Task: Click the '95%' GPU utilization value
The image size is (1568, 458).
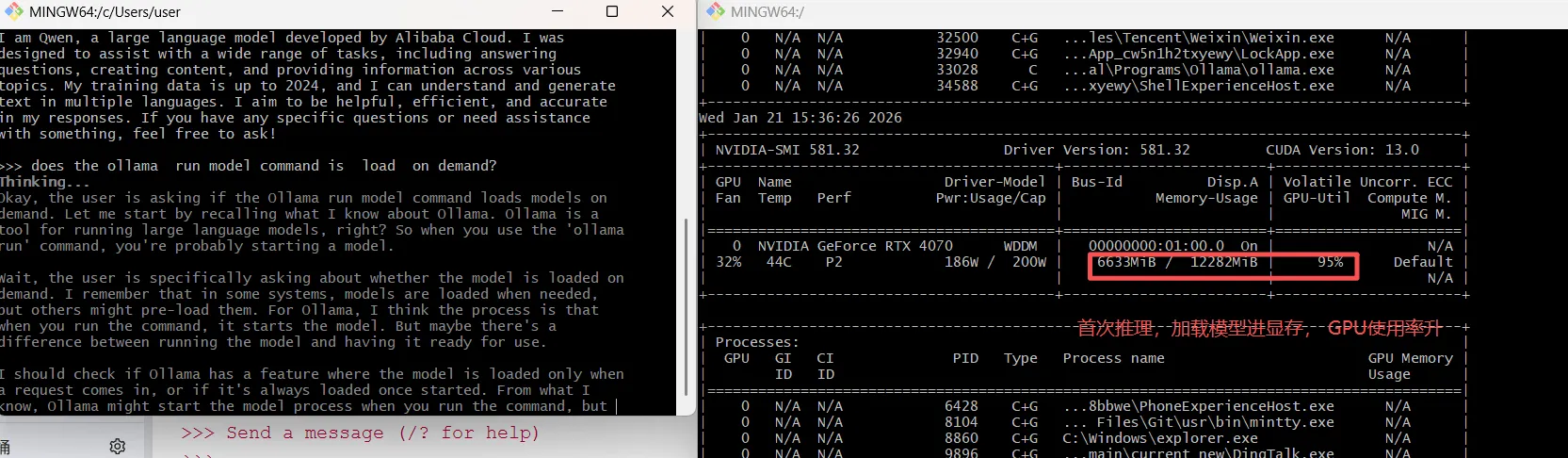Action: [1331, 262]
